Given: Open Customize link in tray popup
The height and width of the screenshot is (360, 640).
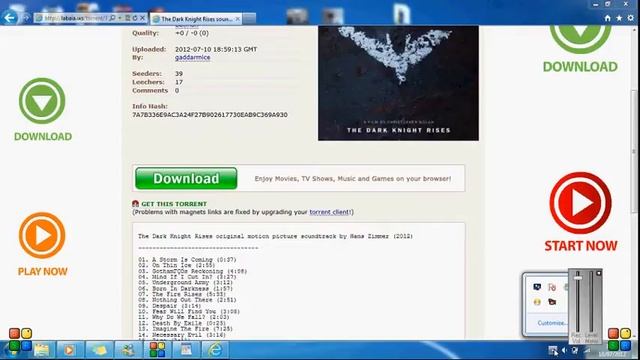Looking at the screenshot, I should click(551, 323).
